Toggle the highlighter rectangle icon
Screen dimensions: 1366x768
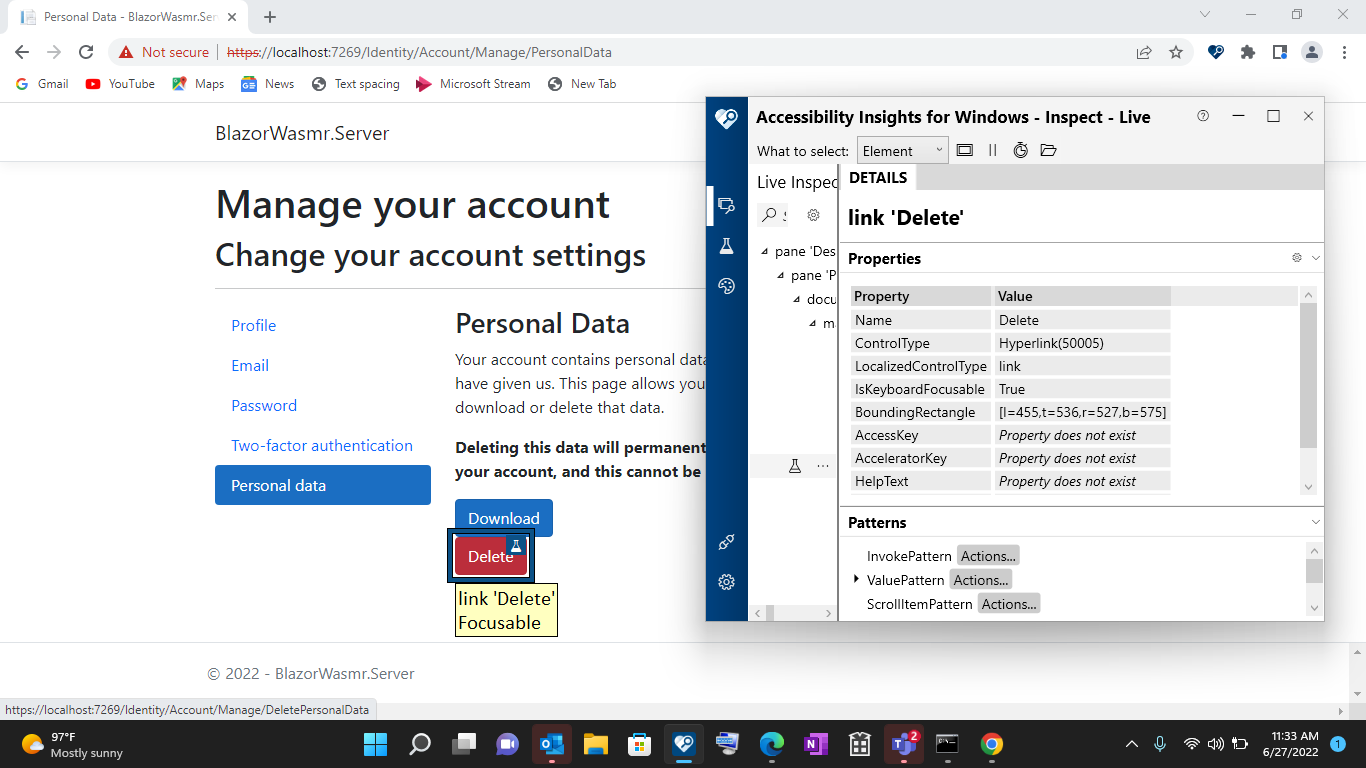point(964,150)
